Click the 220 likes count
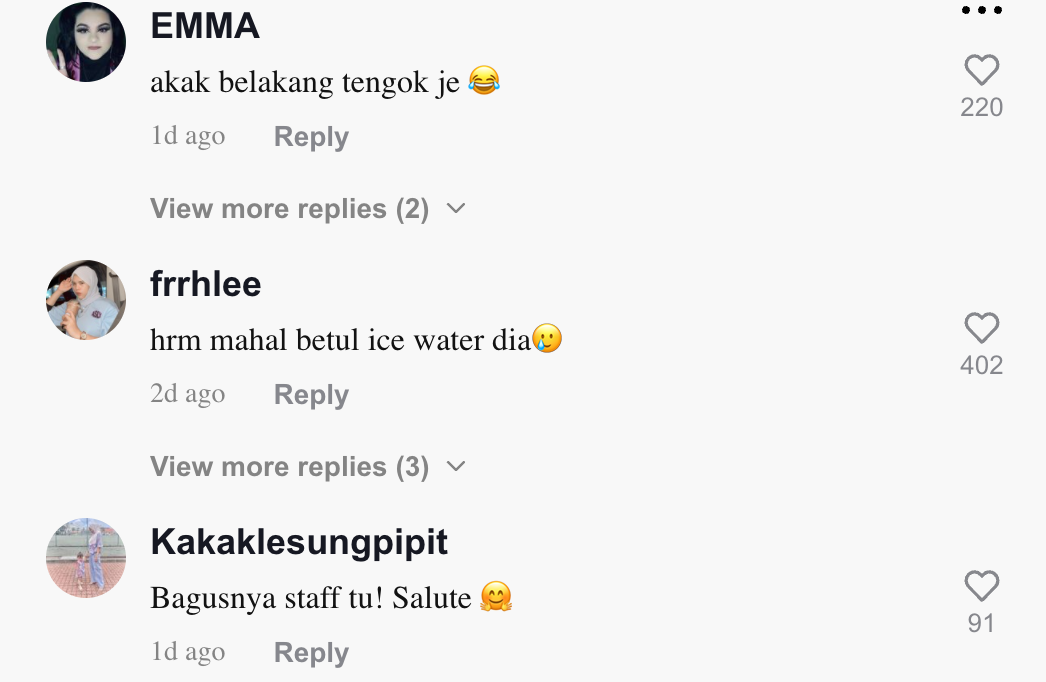This screenshot has width=1046, height=682. (x=981, y=108)
